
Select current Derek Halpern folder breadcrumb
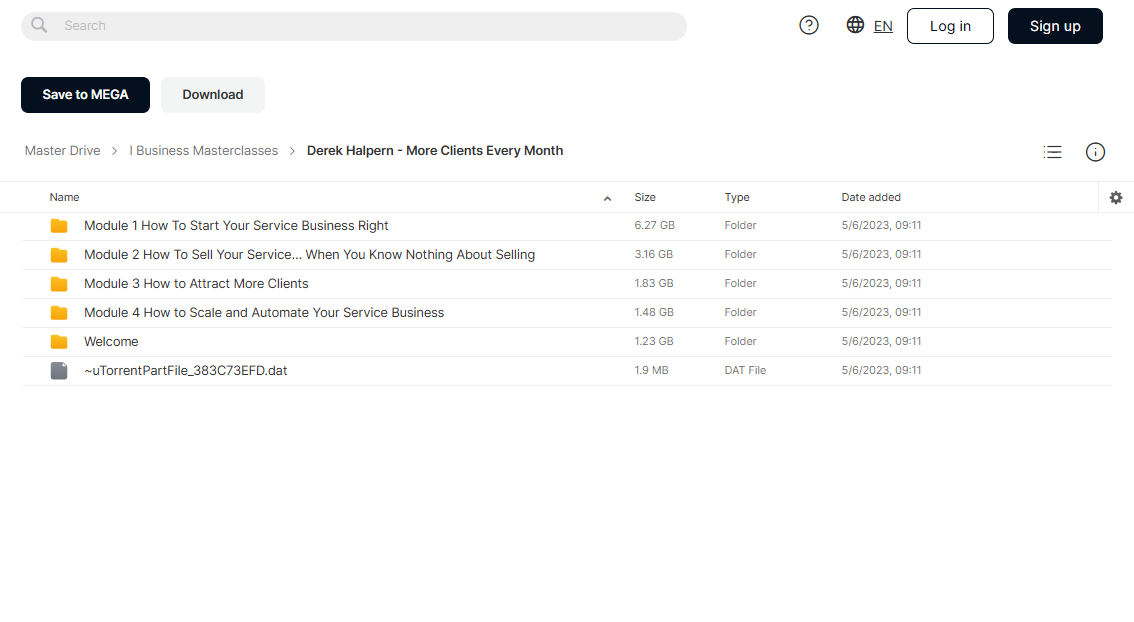click(x=435, y=150)
